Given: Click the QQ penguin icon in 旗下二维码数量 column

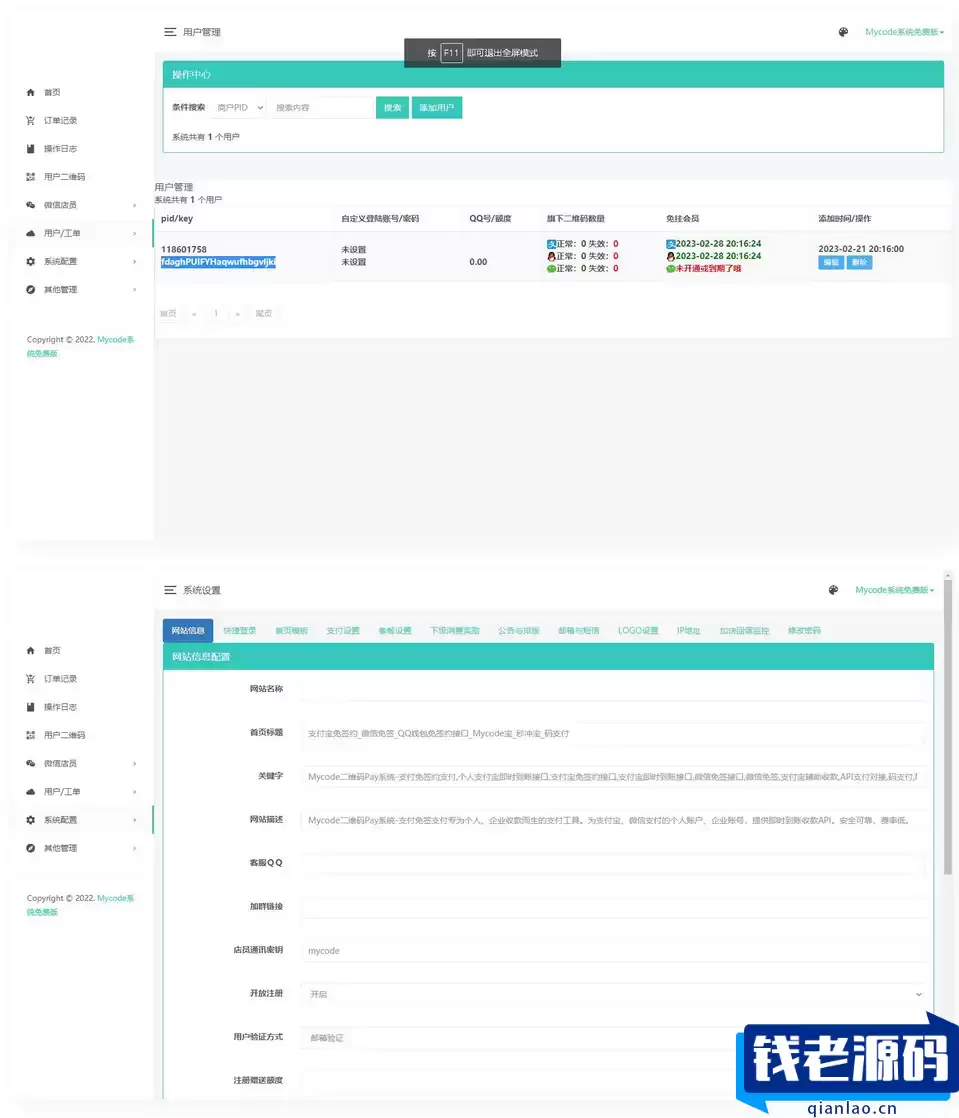Looking at the screenshot, I should point(551,256).
